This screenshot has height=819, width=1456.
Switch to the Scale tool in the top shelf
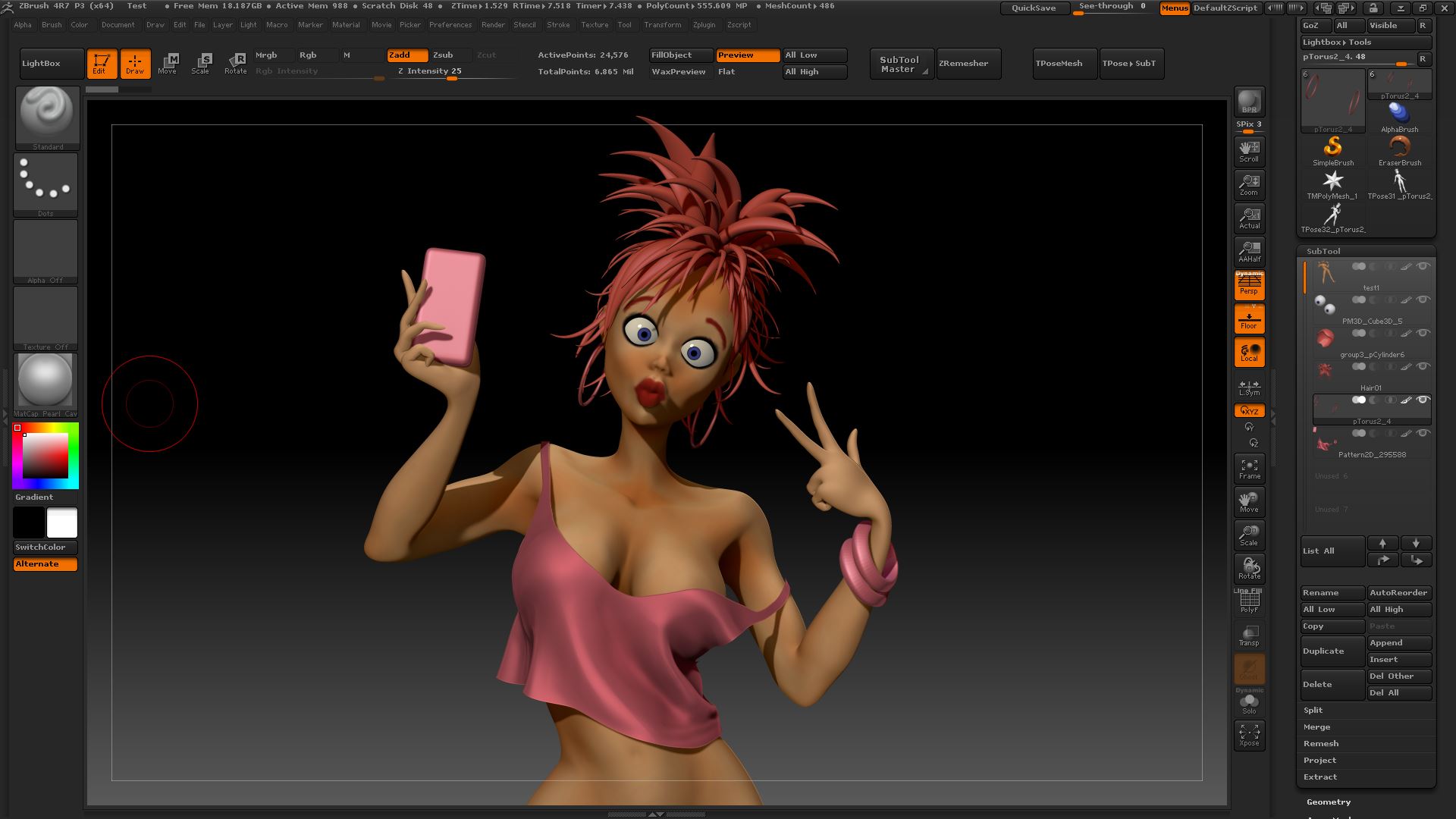[201, 64]
